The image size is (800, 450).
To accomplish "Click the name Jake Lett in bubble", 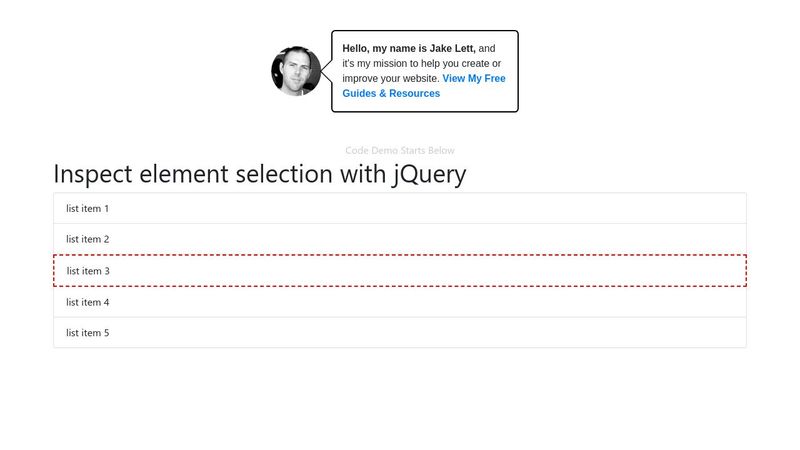I will 452,48.
